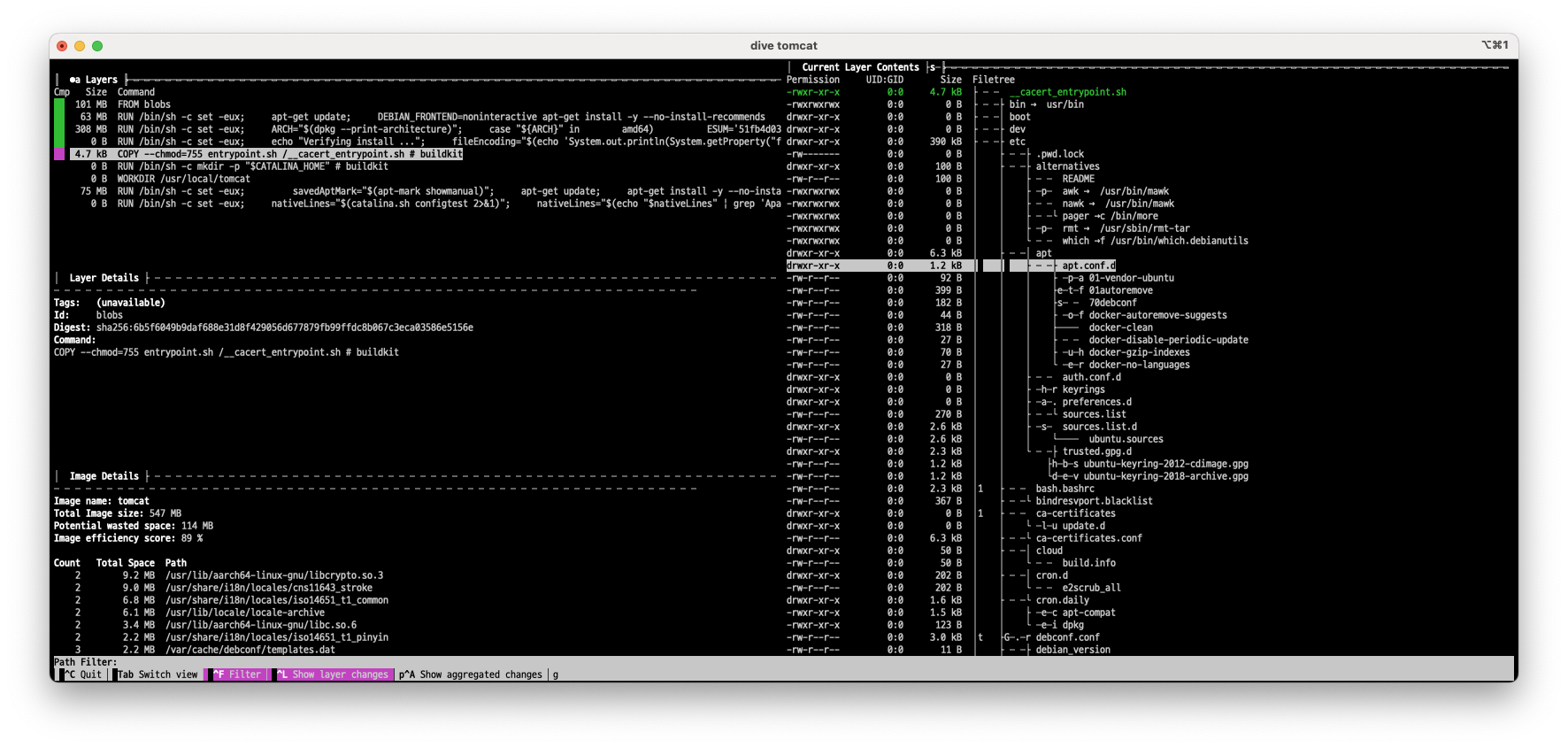Select the docker-no-languages file

coord(1140,365)
